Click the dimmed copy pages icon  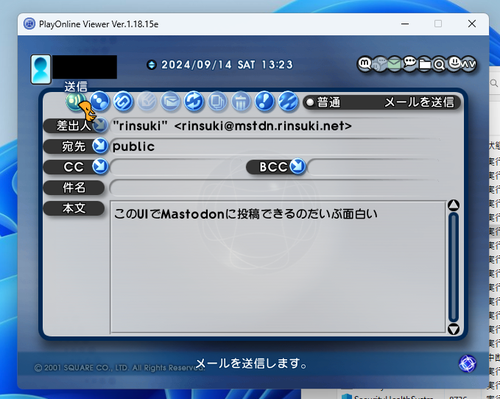(218, 101)
